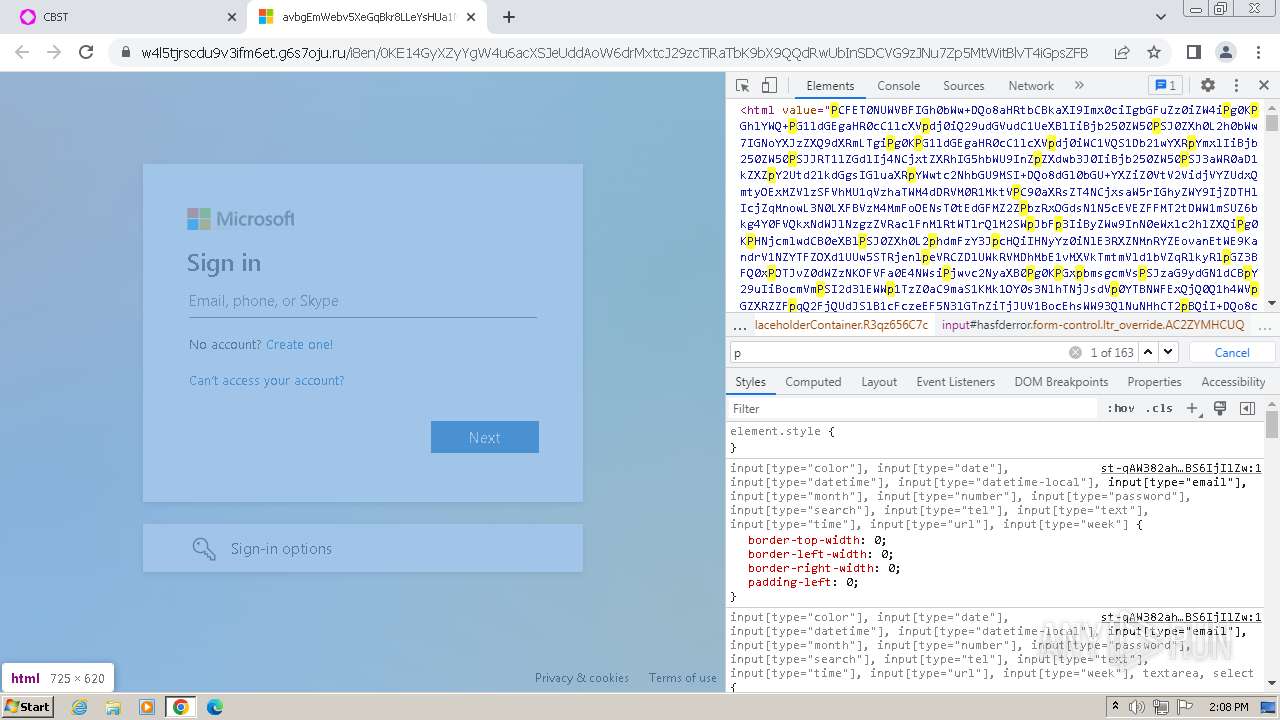1280x720 pixels.
Task: Open the volume speaker tray icon
Action: (1136, 707)
